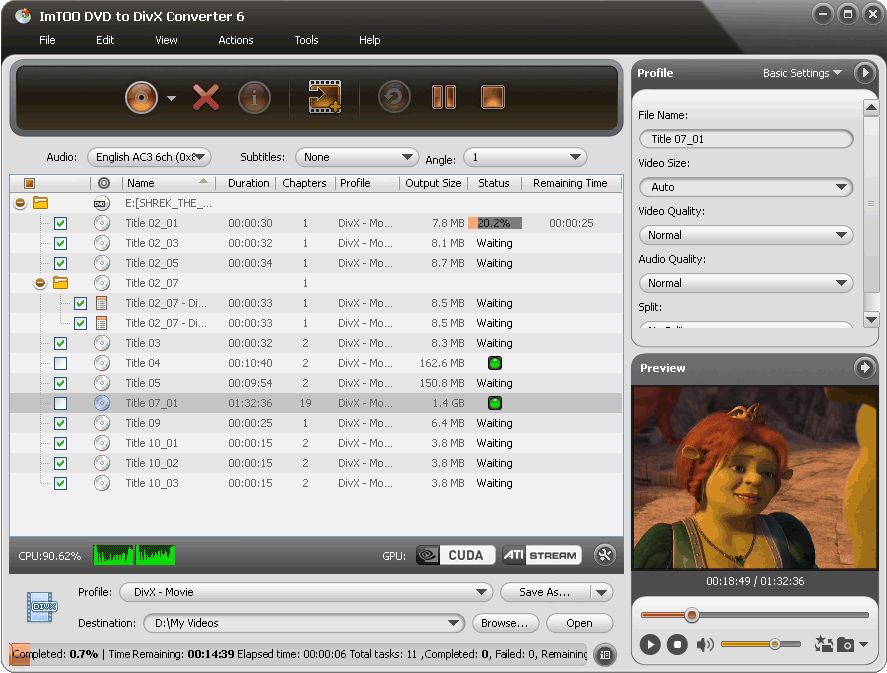
Task: Check the box for Title 07_01
Action: coord(61,403)
